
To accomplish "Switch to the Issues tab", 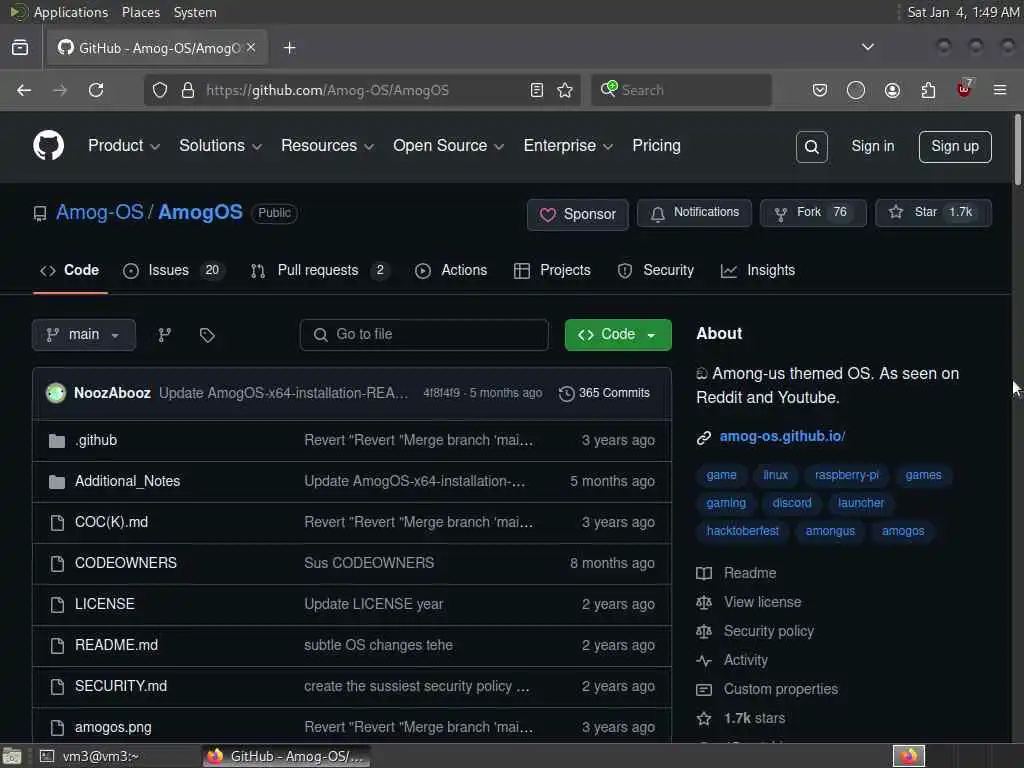I will click(x=174, y=270).
